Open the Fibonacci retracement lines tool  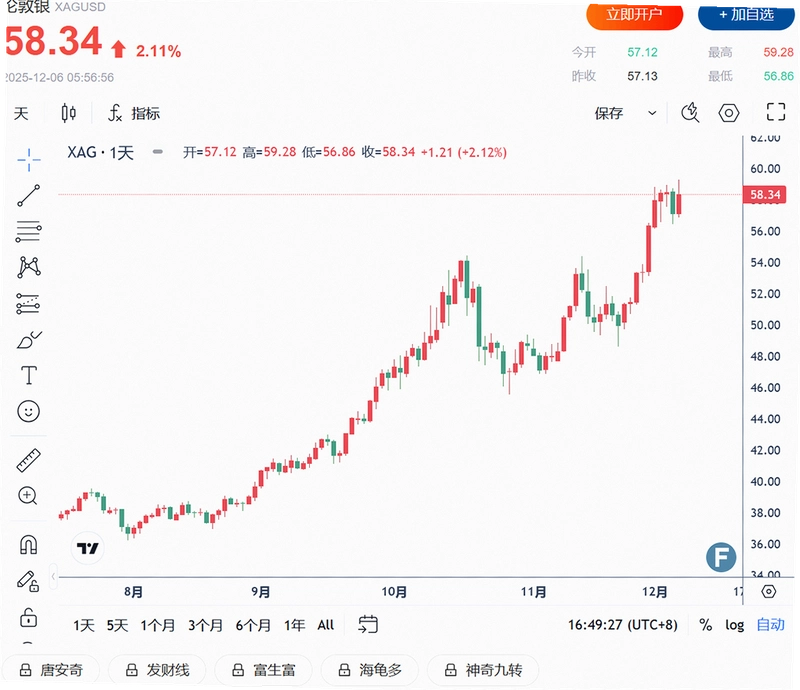(29, 231)
